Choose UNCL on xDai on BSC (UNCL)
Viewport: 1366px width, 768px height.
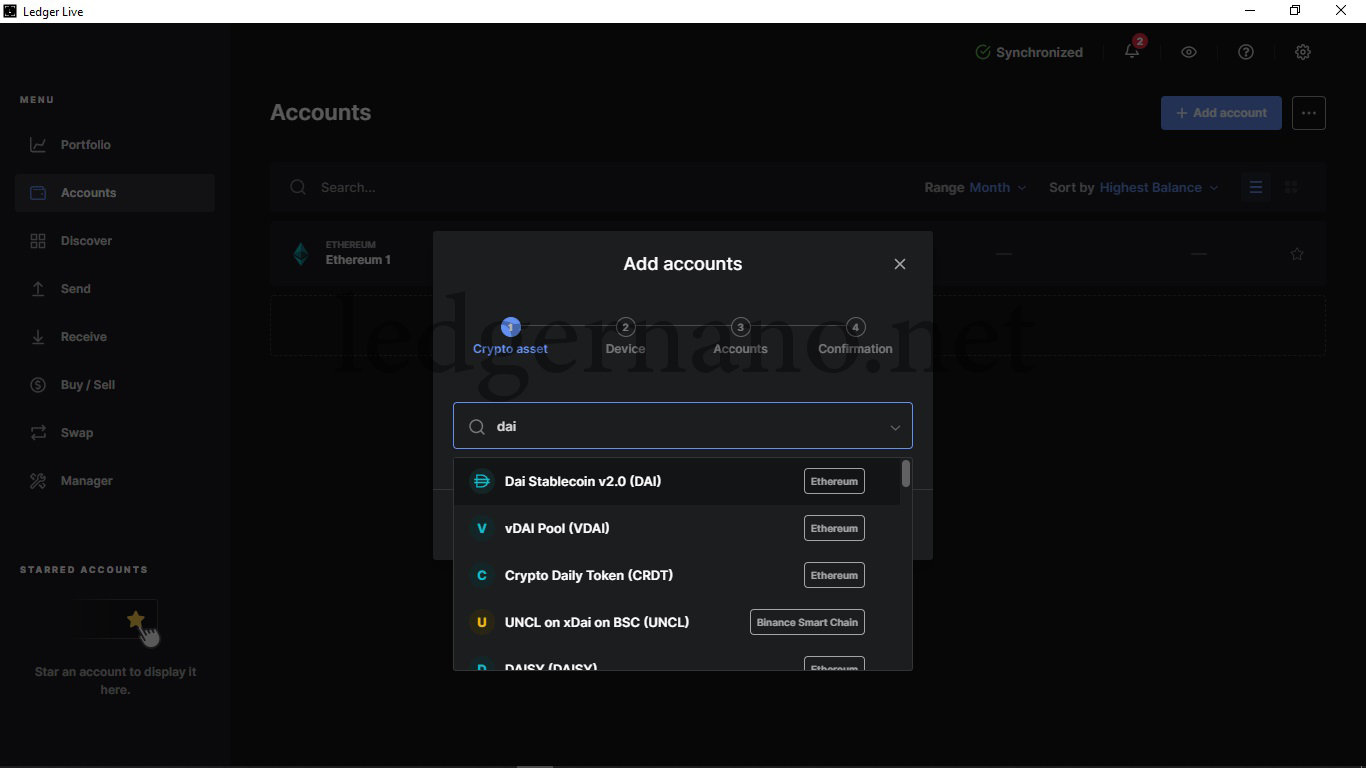677,622
